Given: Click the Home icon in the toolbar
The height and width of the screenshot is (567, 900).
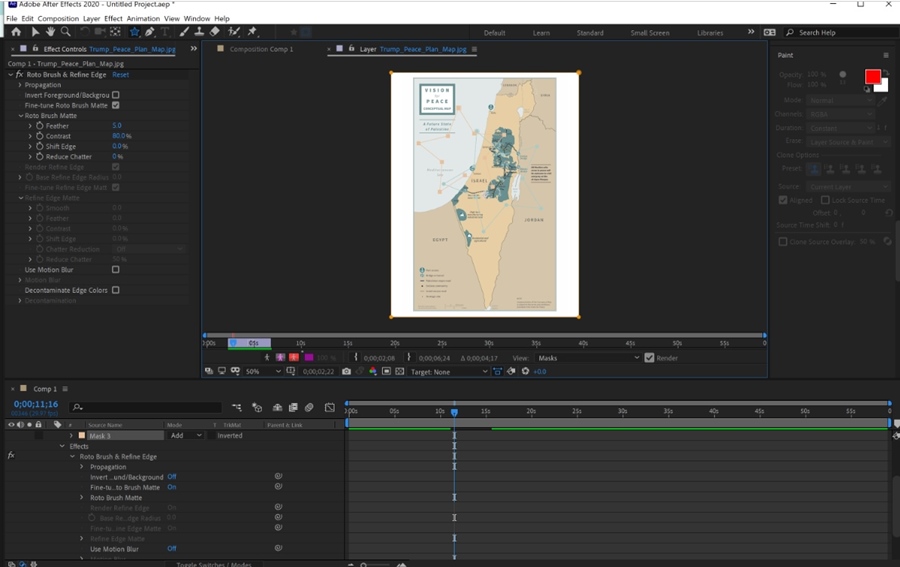Looking at the screenshot, I should (16, 32).
